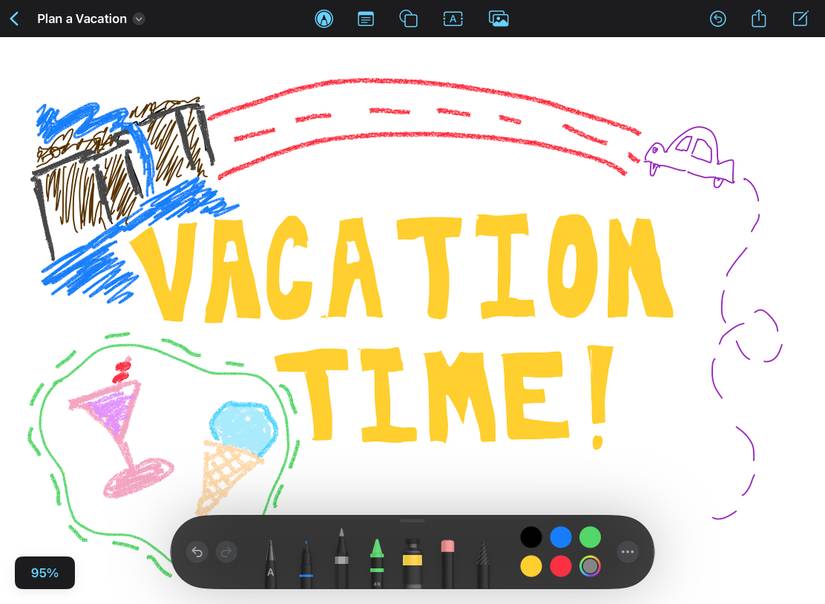The width and height of the screenshot is (825, 604).
Task: Open the custom color picker wheel
Action: tap(591, 566)
